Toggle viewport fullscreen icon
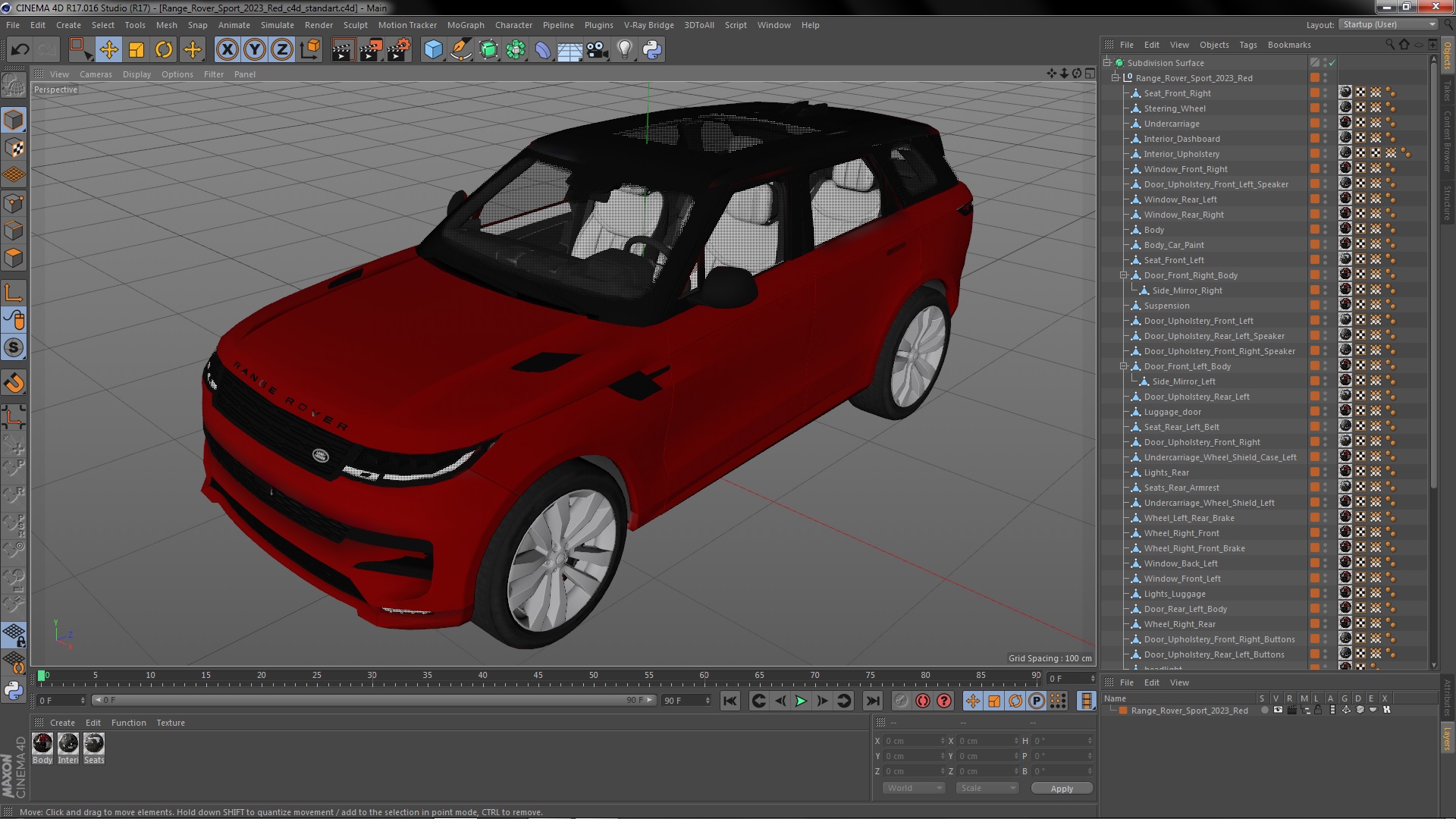Viewport: 1456px width, 819px height. pos(1090,74)
